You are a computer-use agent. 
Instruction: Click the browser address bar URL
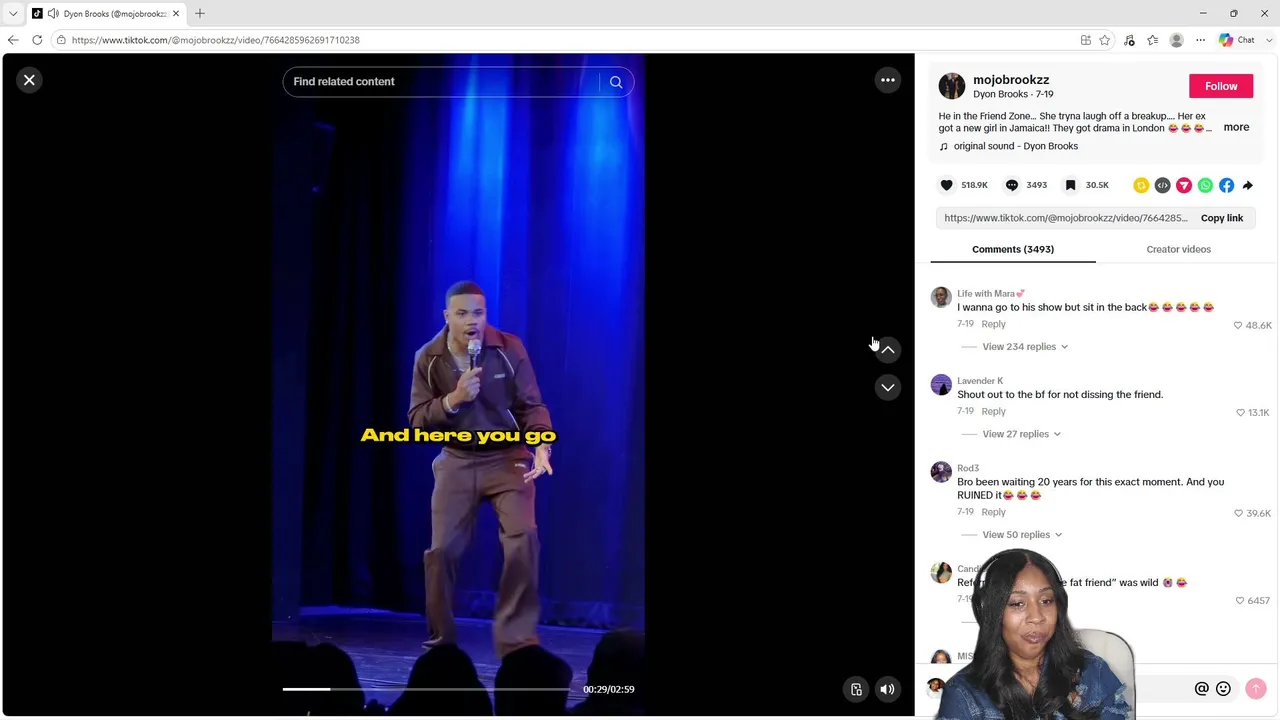pos(216,40)
